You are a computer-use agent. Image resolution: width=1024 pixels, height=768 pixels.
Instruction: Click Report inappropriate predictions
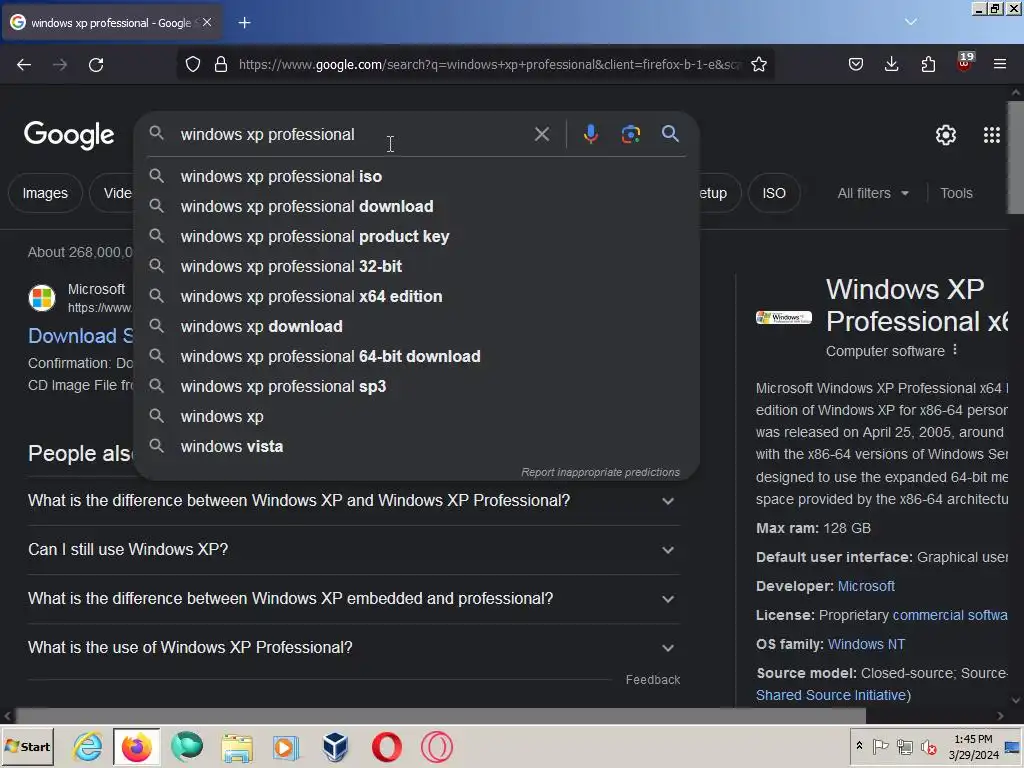(x=600, y=472)
